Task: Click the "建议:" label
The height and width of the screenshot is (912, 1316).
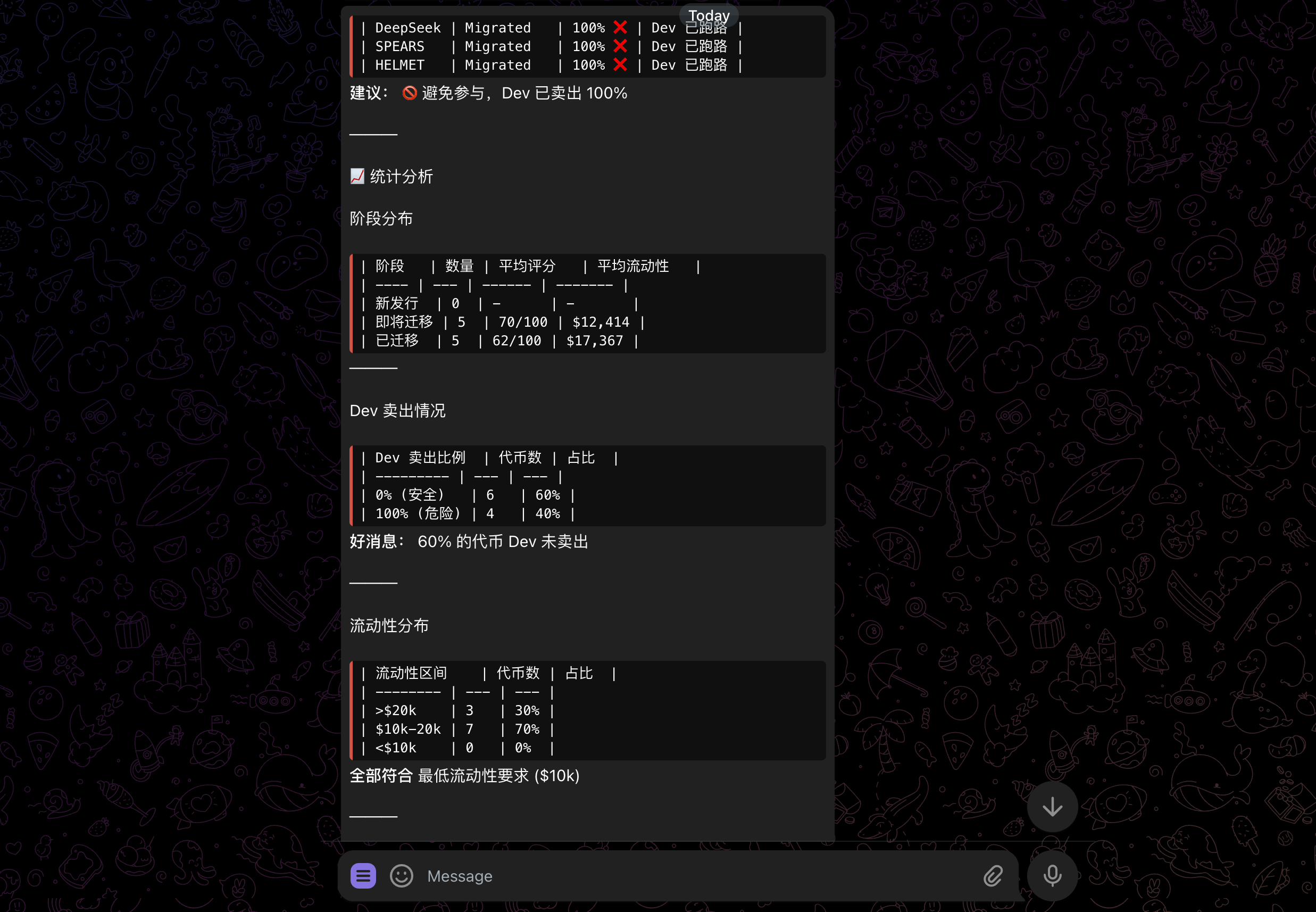Action: 369,93
